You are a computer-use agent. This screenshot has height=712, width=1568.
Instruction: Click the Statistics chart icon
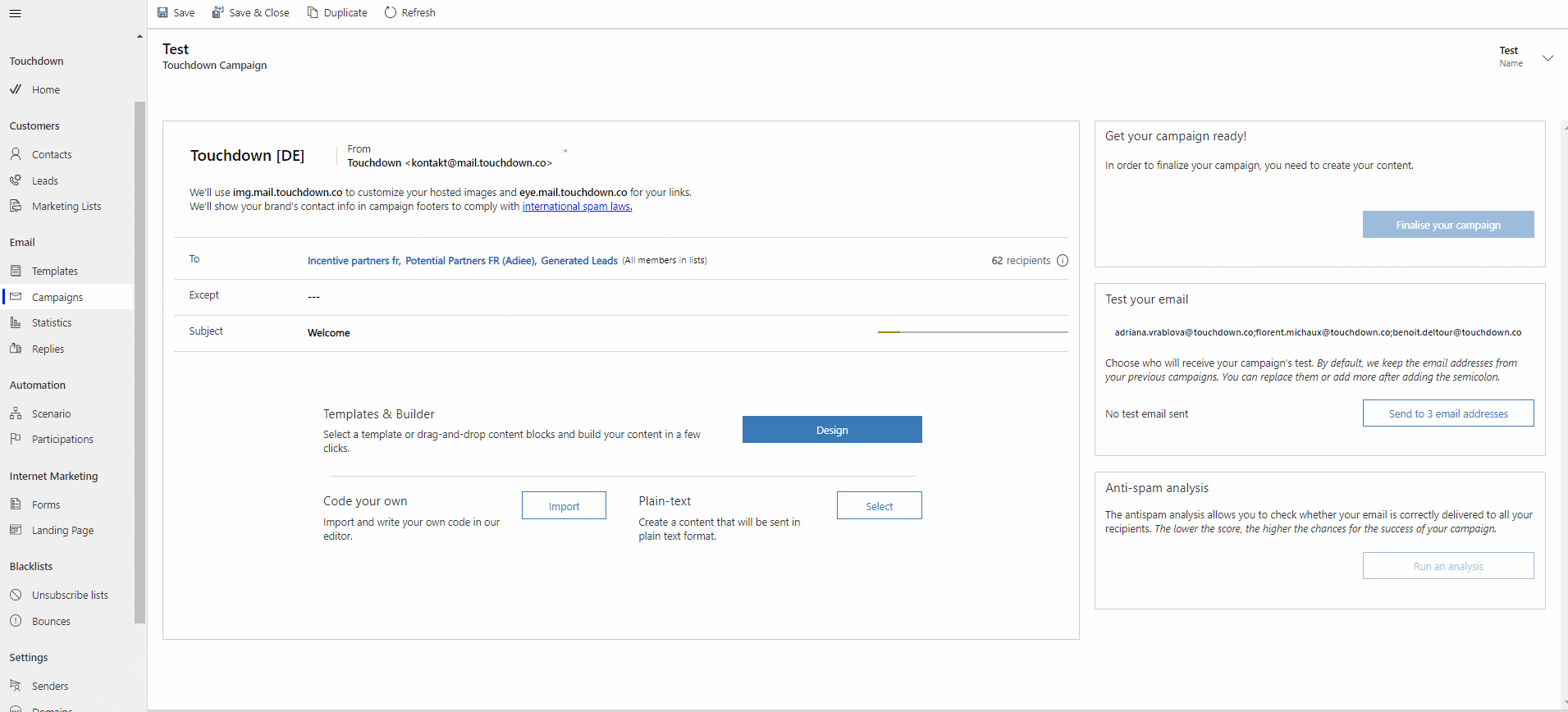[x=16, y=322]
